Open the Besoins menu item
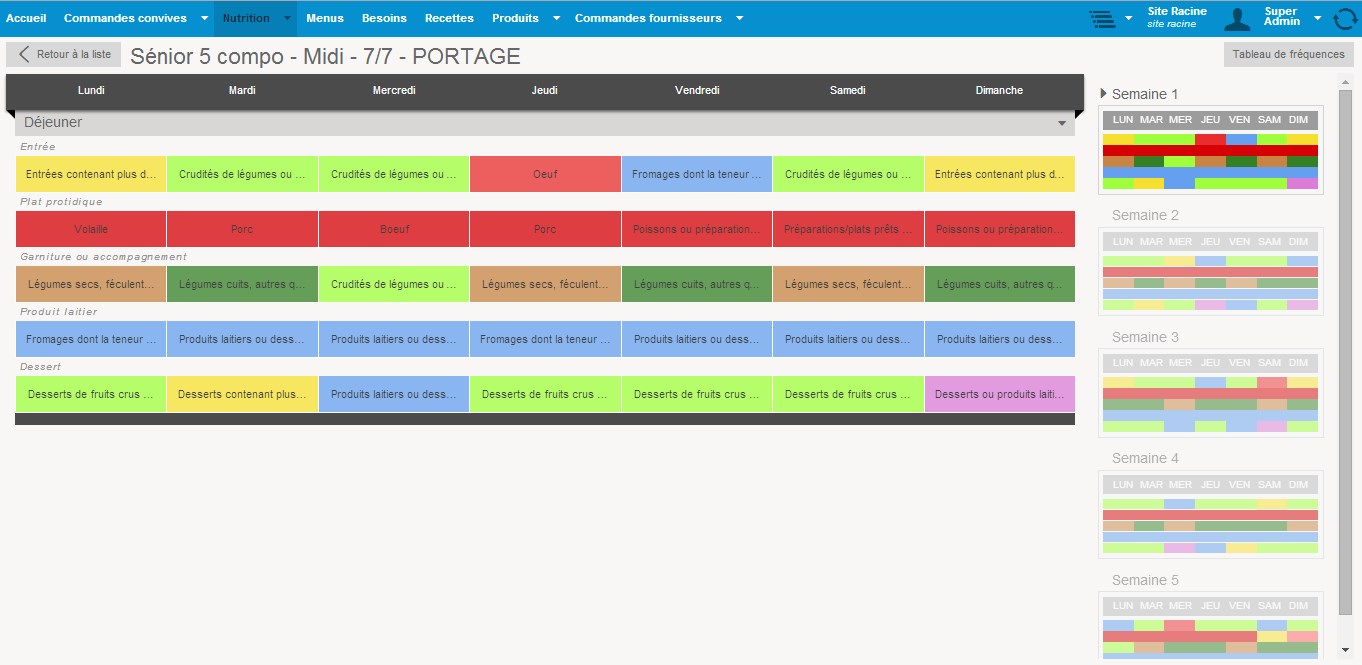 pyautogui.click(x=384, y=18)
